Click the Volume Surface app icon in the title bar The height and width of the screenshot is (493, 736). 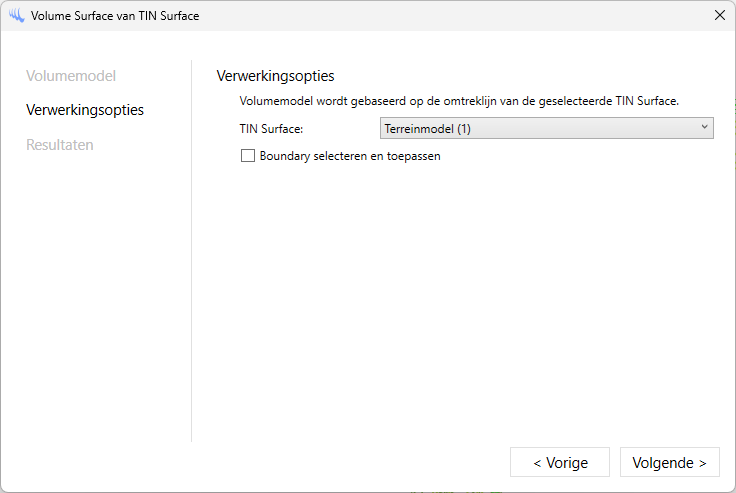pyautogui.click(x=16, y=16)
